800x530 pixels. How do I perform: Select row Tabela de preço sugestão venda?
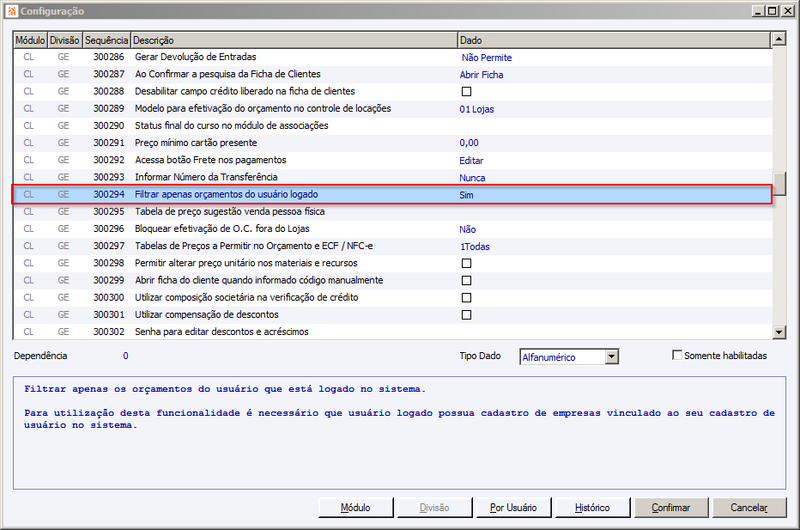[392, 212]
